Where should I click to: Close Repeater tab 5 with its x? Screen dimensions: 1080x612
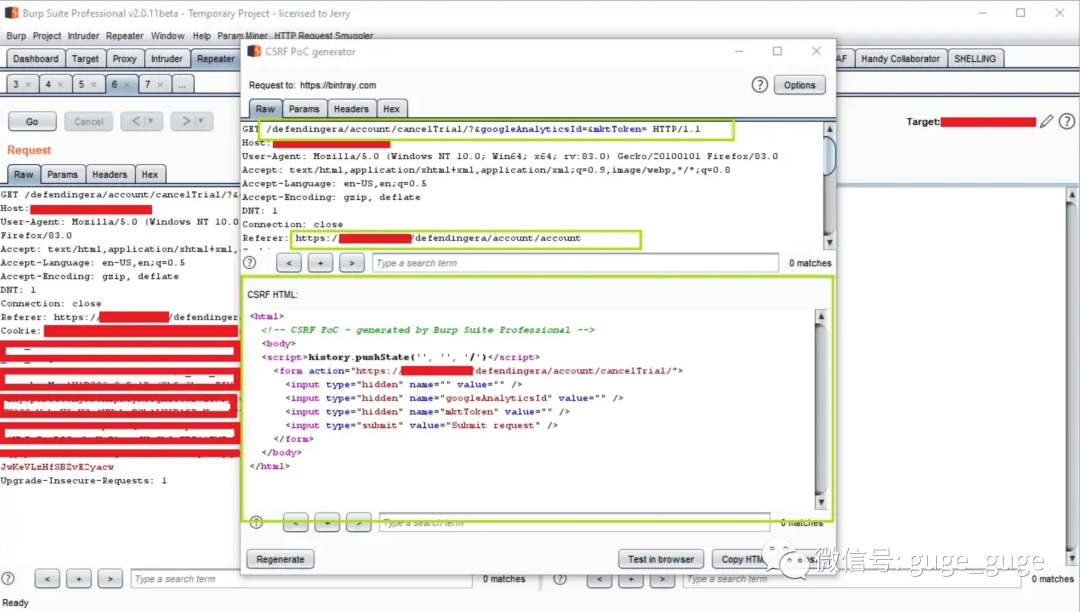pos(94,85)
